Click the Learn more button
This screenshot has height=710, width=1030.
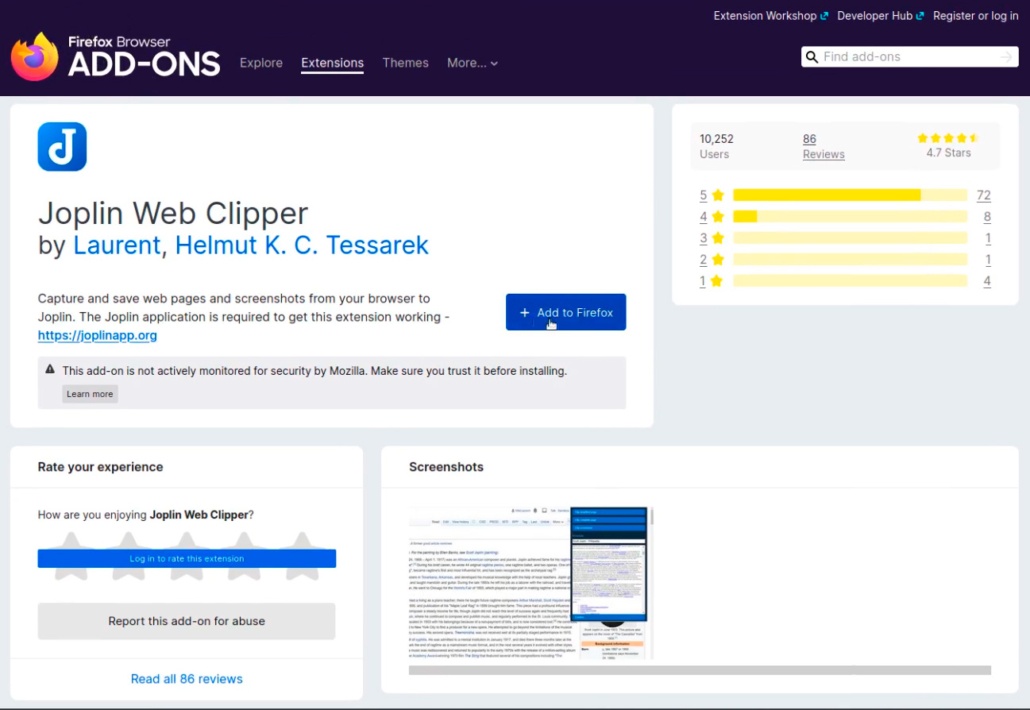[90, 394]
